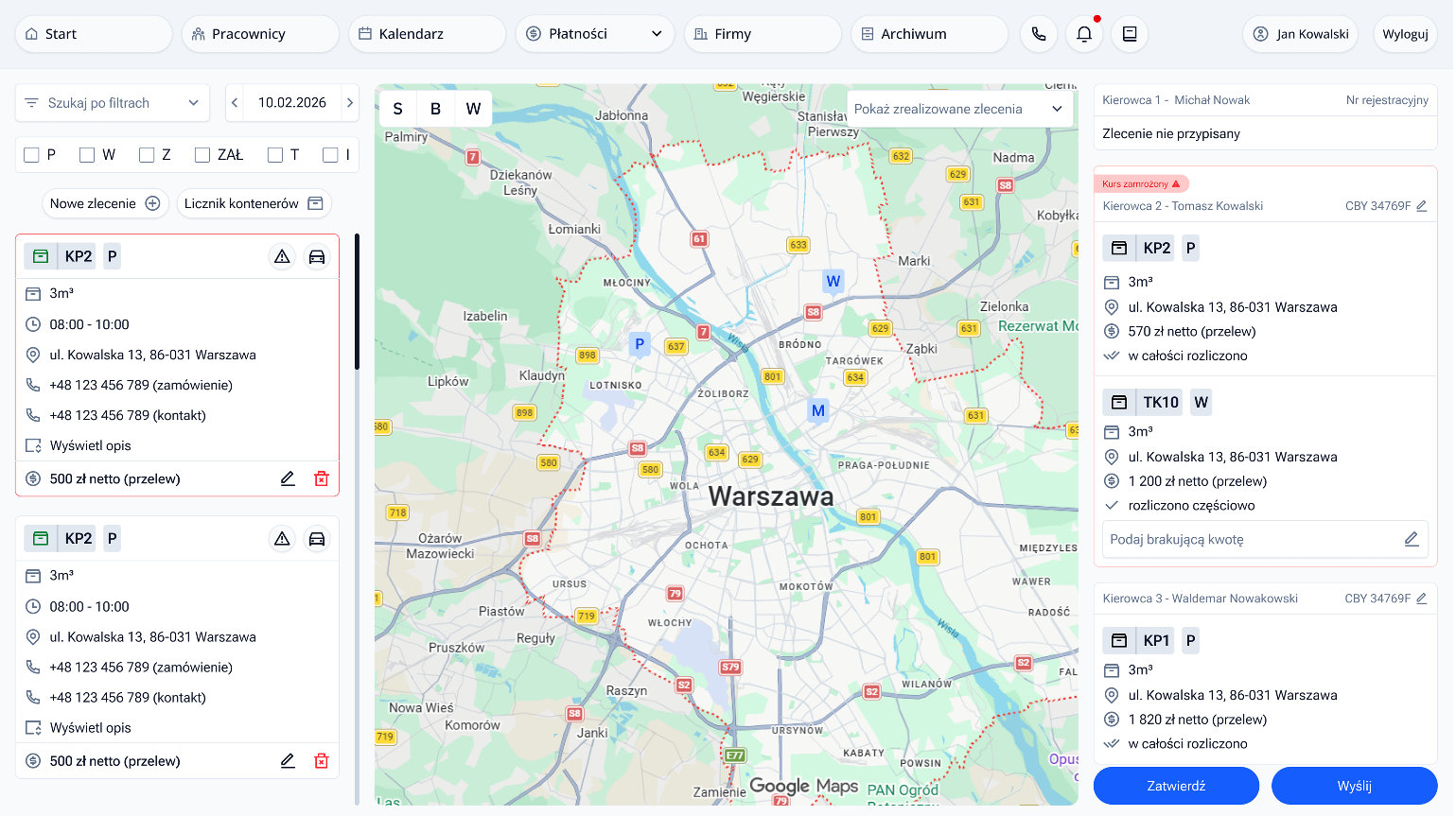The width and height of the screenshot is (1456, 816).
Task: Open the Kalendarz menu item
Action: pyautogui.click(x=427, y=33)
